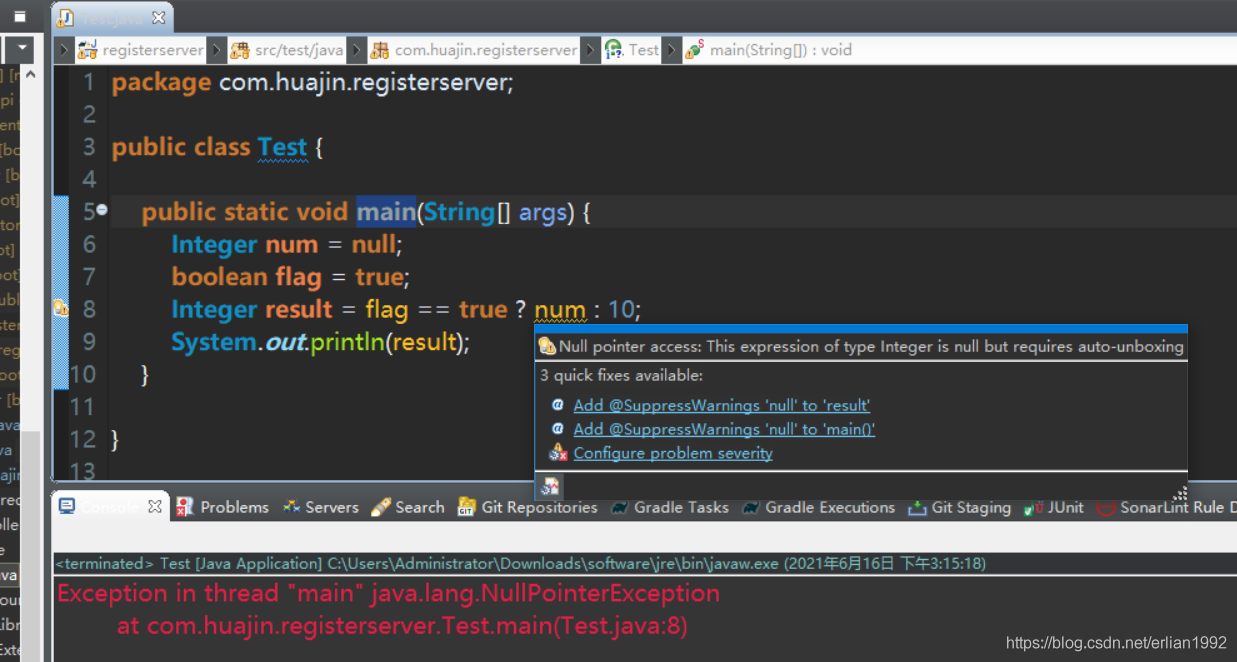Close the Test.java editor tab

pyautogui.click(x=159, y=18)
